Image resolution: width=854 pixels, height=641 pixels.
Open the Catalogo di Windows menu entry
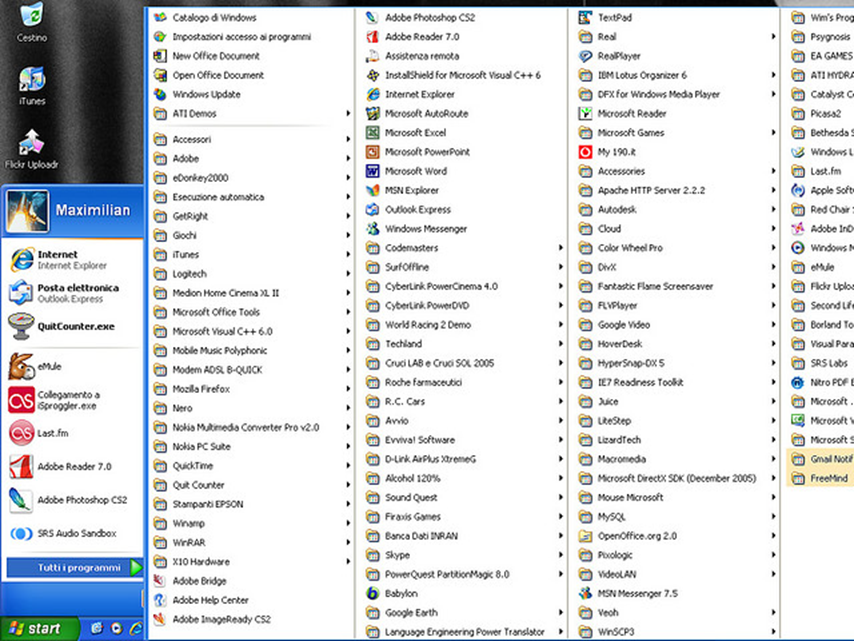(251, 17)
